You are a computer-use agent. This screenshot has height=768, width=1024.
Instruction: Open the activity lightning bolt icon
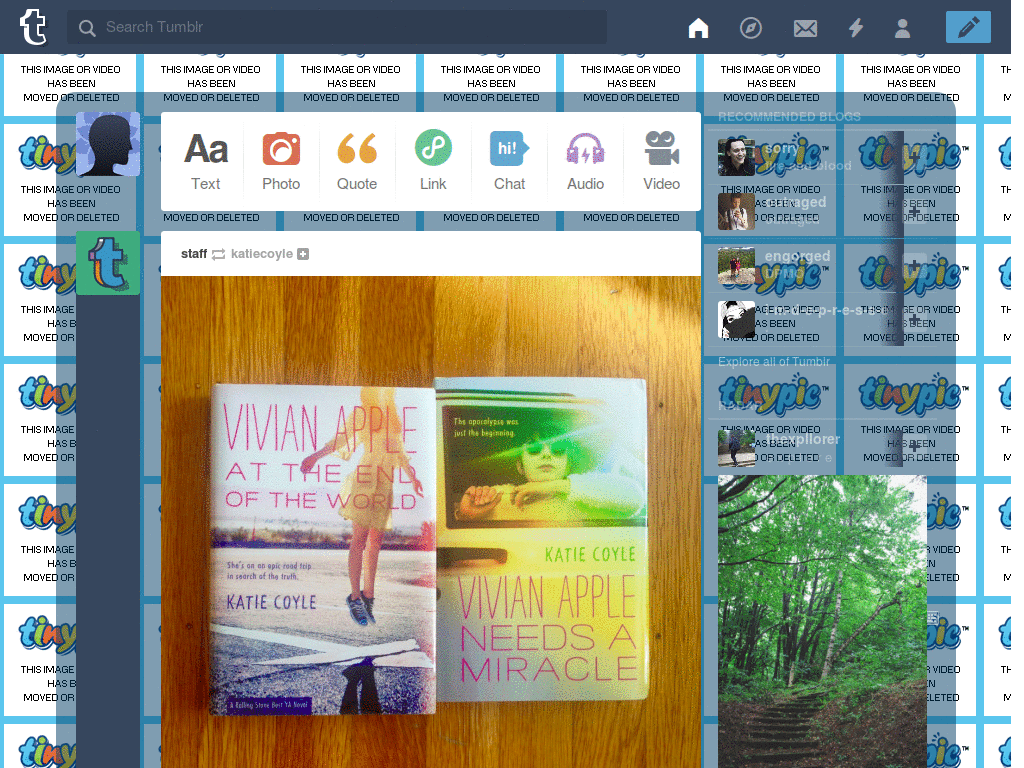(856, 28)
